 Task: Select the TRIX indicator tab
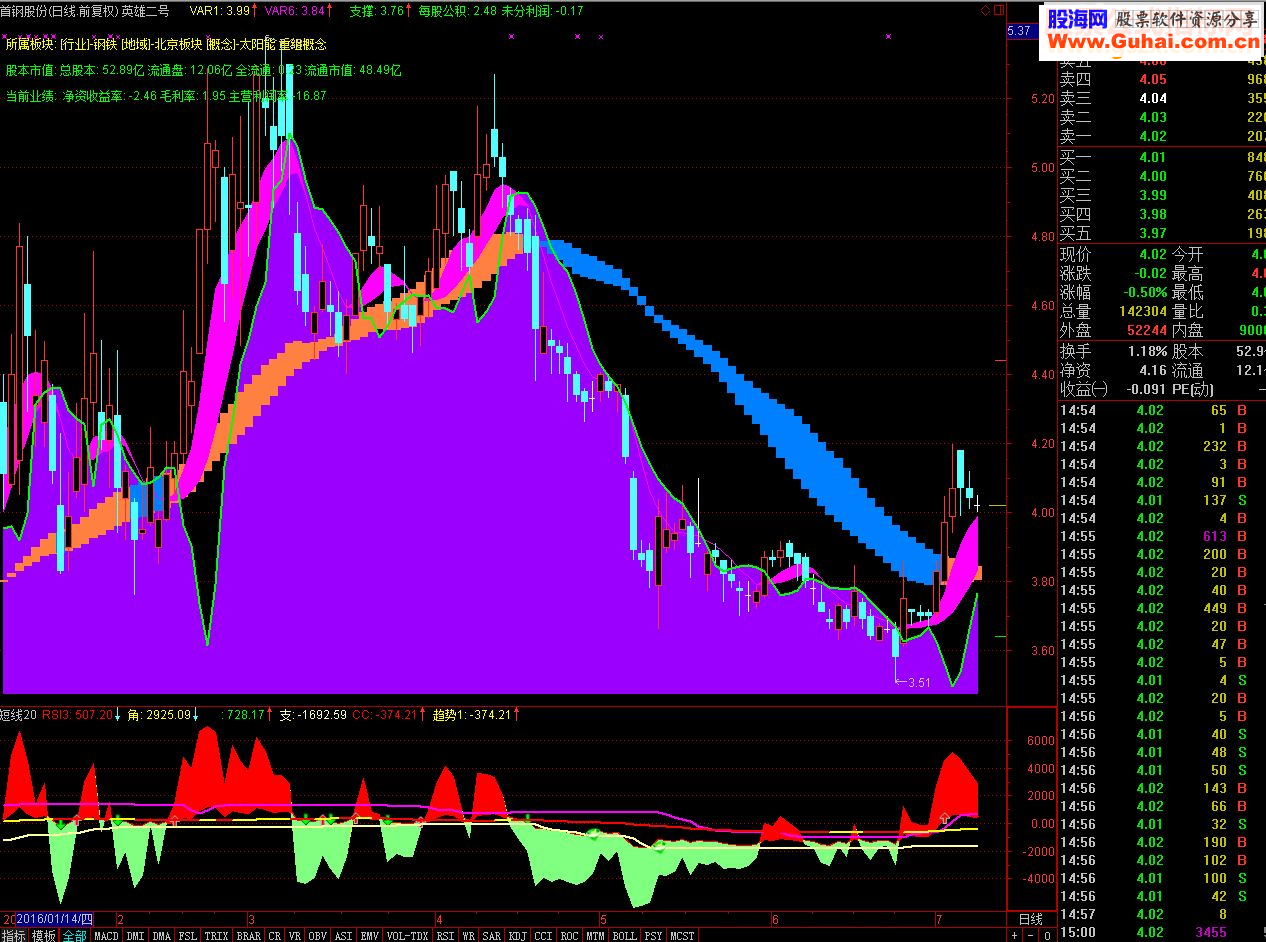coord(217,936)
